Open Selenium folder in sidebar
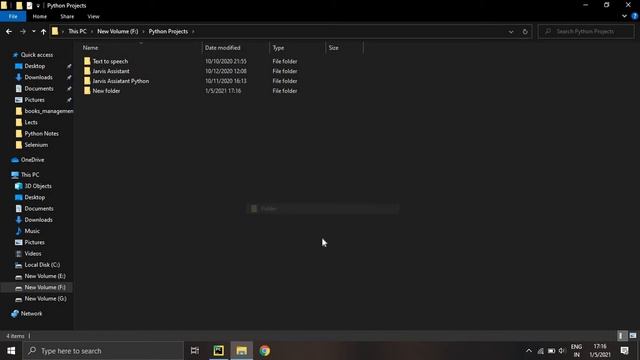Screen dimensions: 640x360 [36, 145]
